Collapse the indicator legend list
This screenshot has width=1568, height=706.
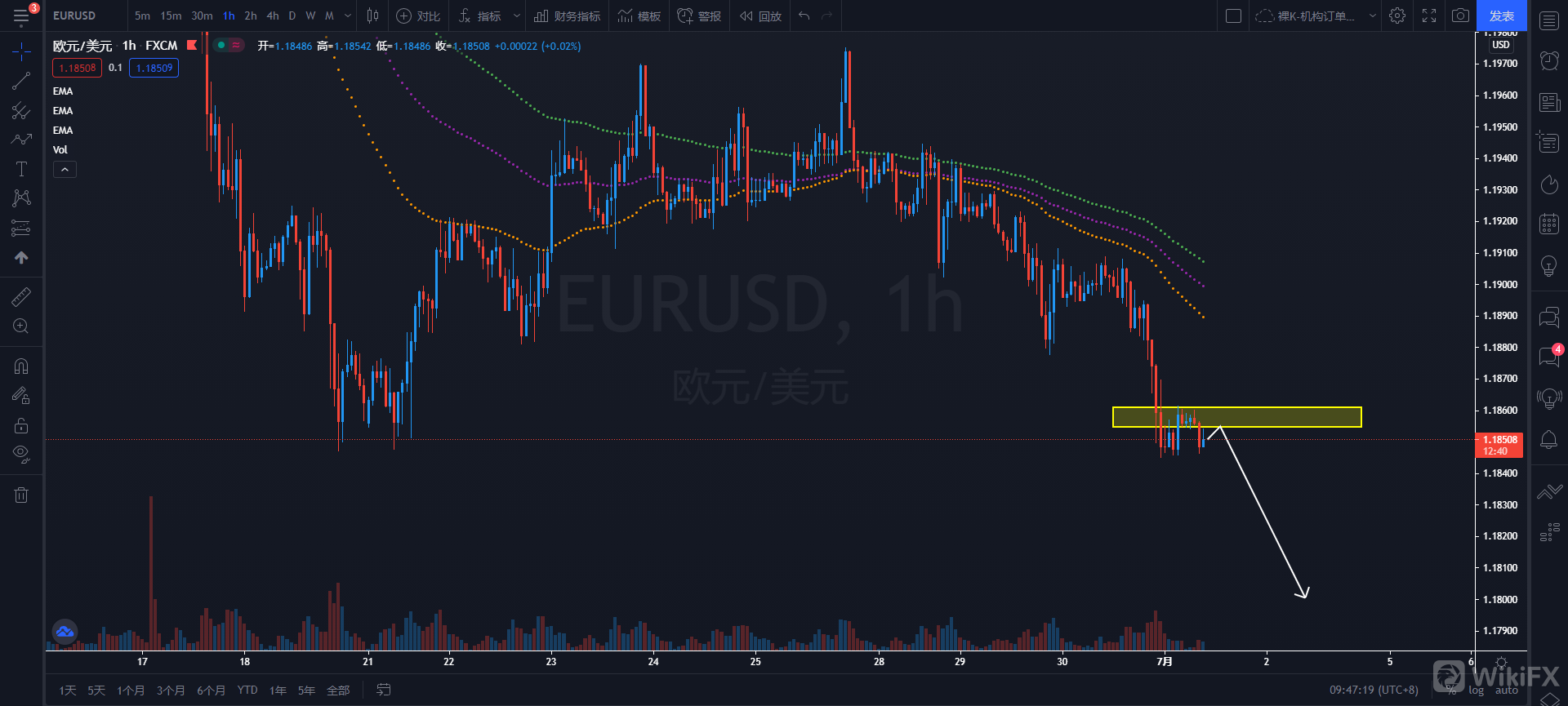tap(65, 170)
